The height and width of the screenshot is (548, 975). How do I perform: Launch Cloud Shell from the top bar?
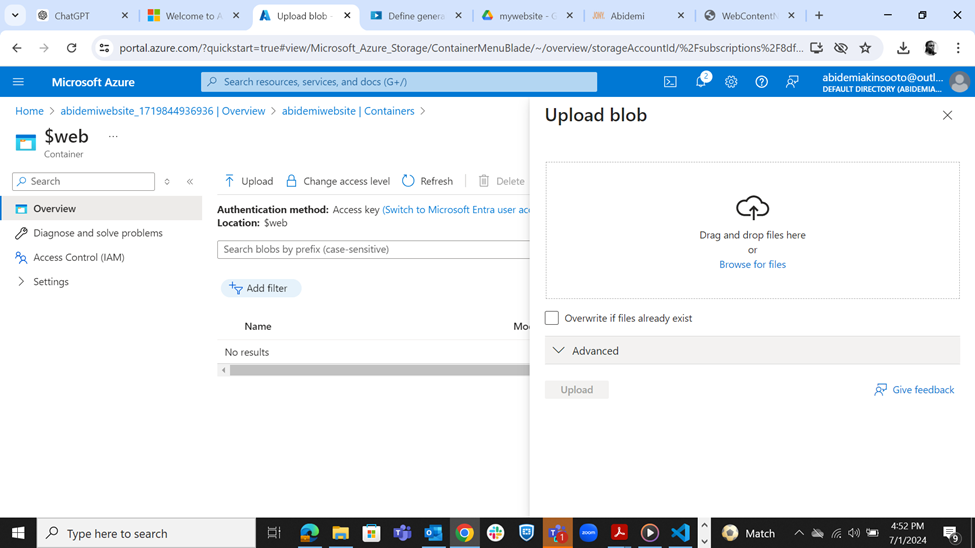pos(670,81)
